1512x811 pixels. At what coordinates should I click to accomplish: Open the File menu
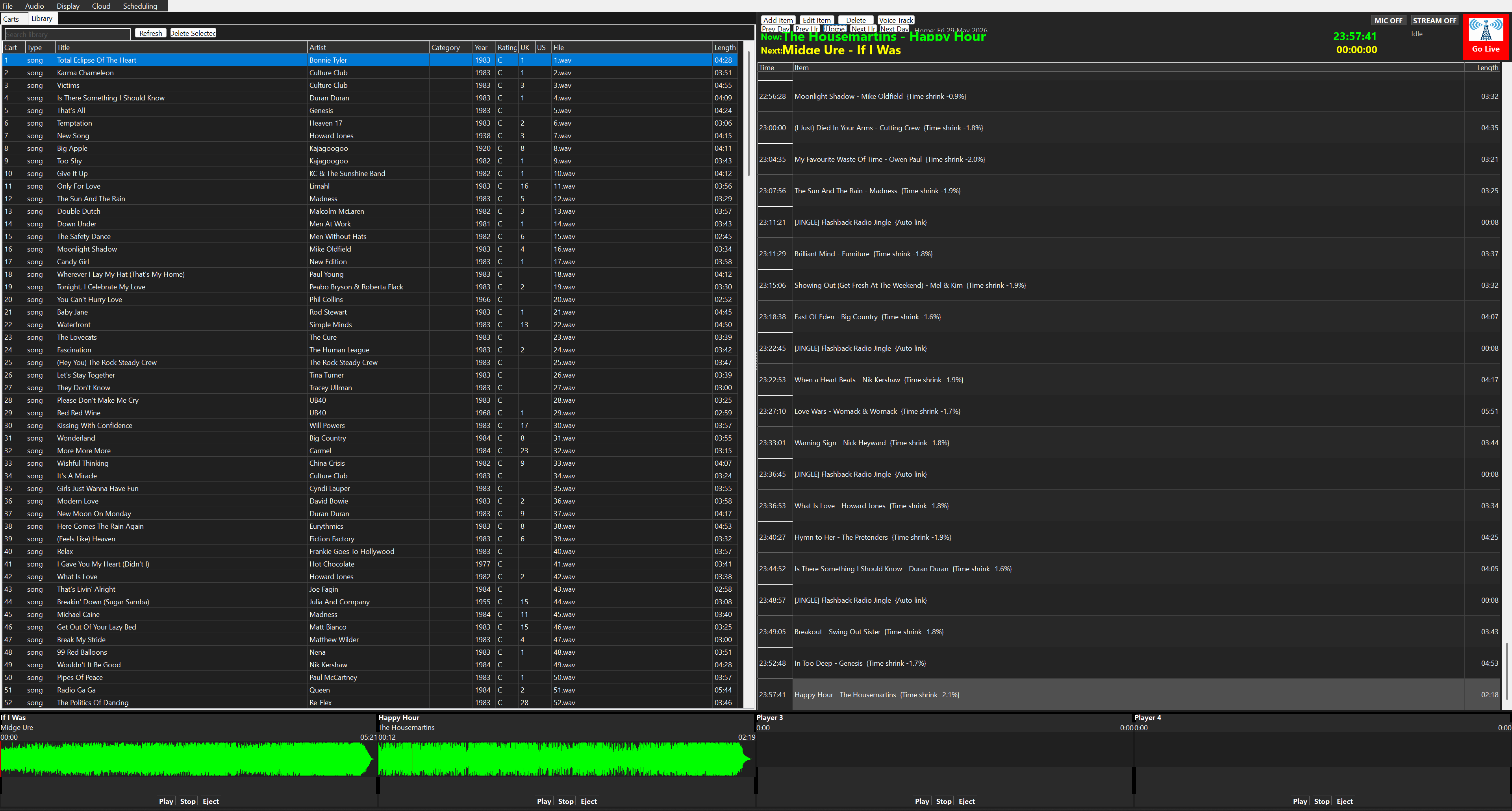pyautogui.click(x=7, y=6)
